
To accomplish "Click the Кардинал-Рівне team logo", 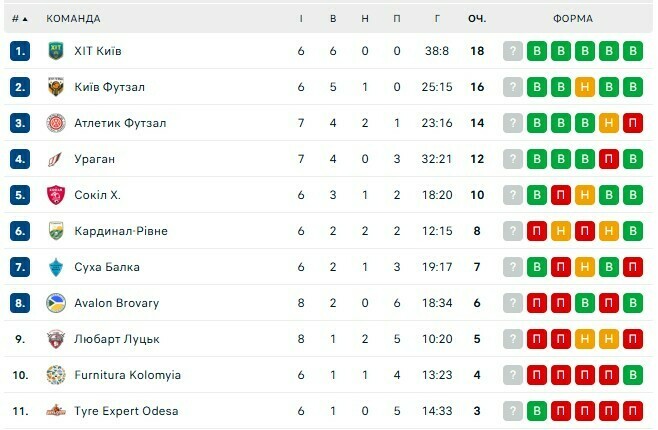I will tap(55, 231).
